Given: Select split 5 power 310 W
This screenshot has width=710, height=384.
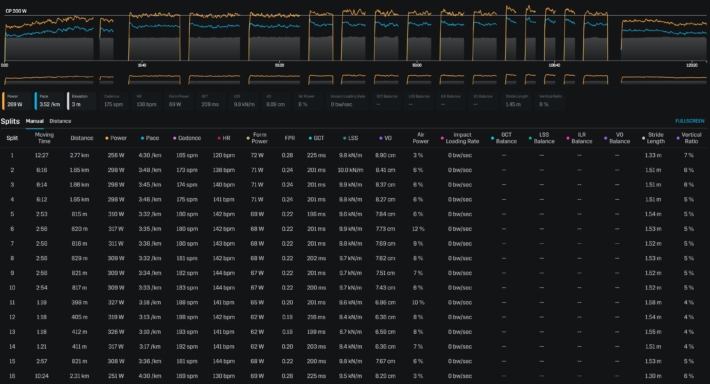Looking at the screenshot, I should (x=116, y=214).
